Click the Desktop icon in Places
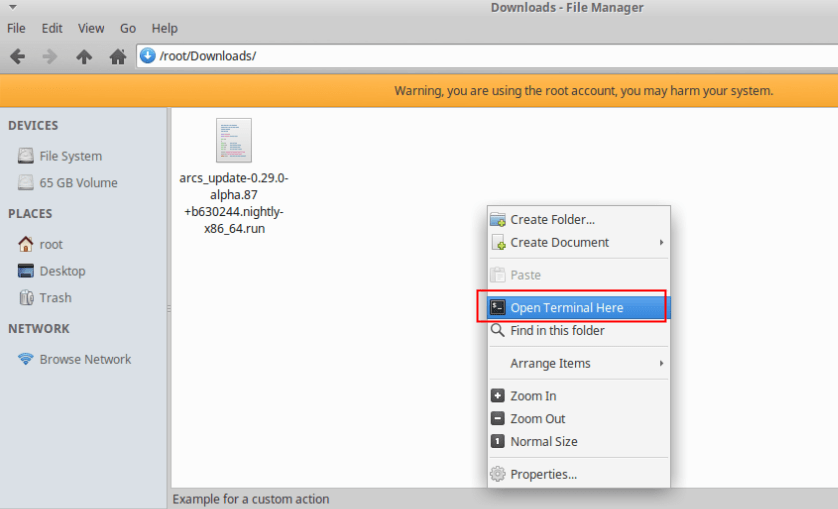838x509 pixels. click(25, 271)
